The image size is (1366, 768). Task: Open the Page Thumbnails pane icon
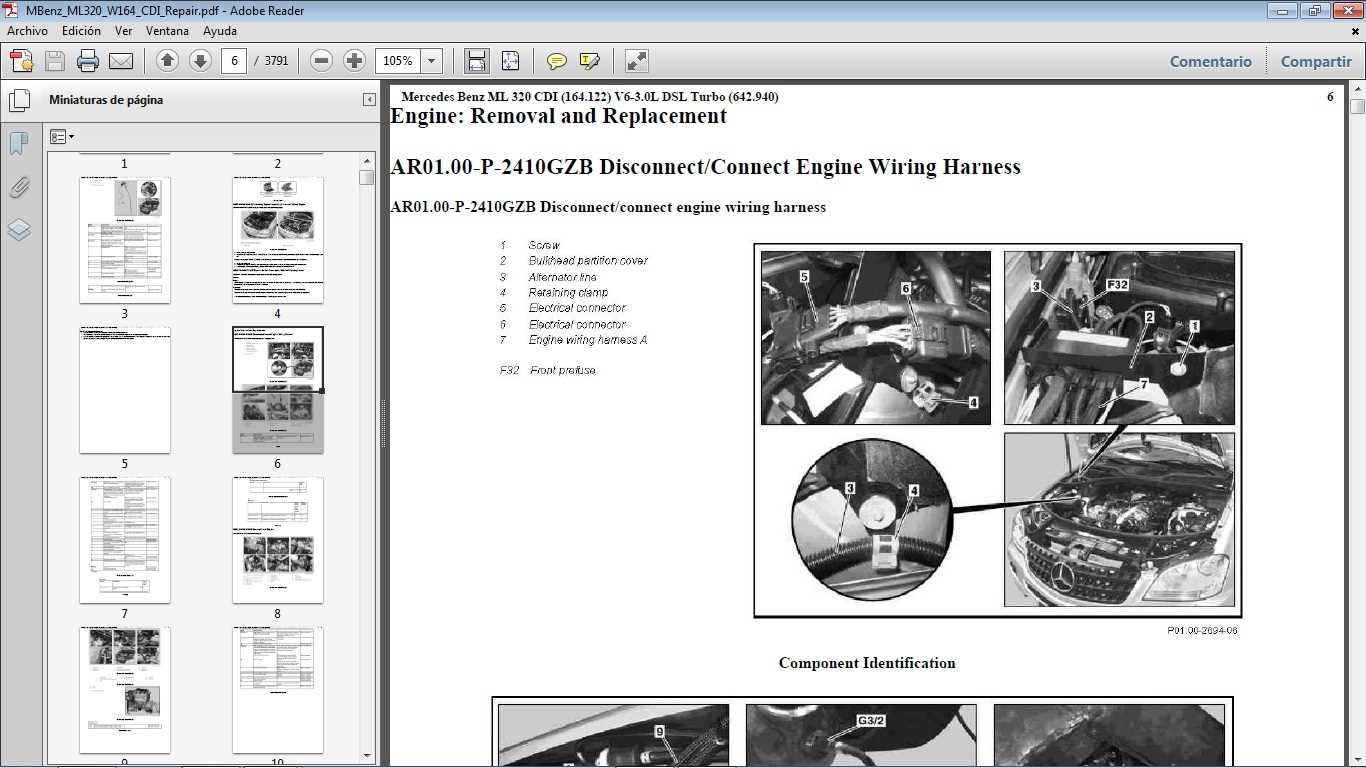(19, 100)
